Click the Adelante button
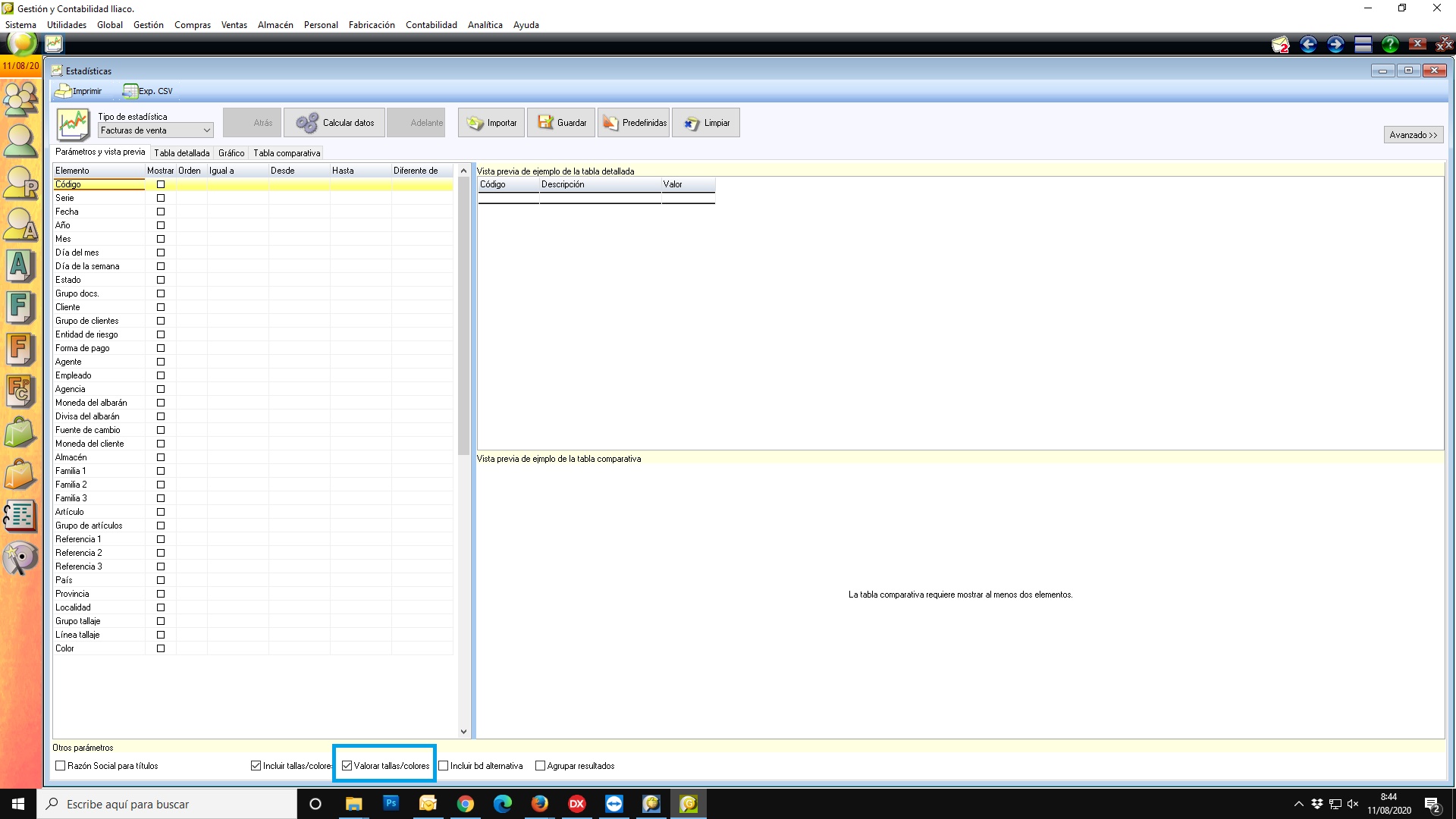Screen dimensions: 1456x819 tap(416, 123)
